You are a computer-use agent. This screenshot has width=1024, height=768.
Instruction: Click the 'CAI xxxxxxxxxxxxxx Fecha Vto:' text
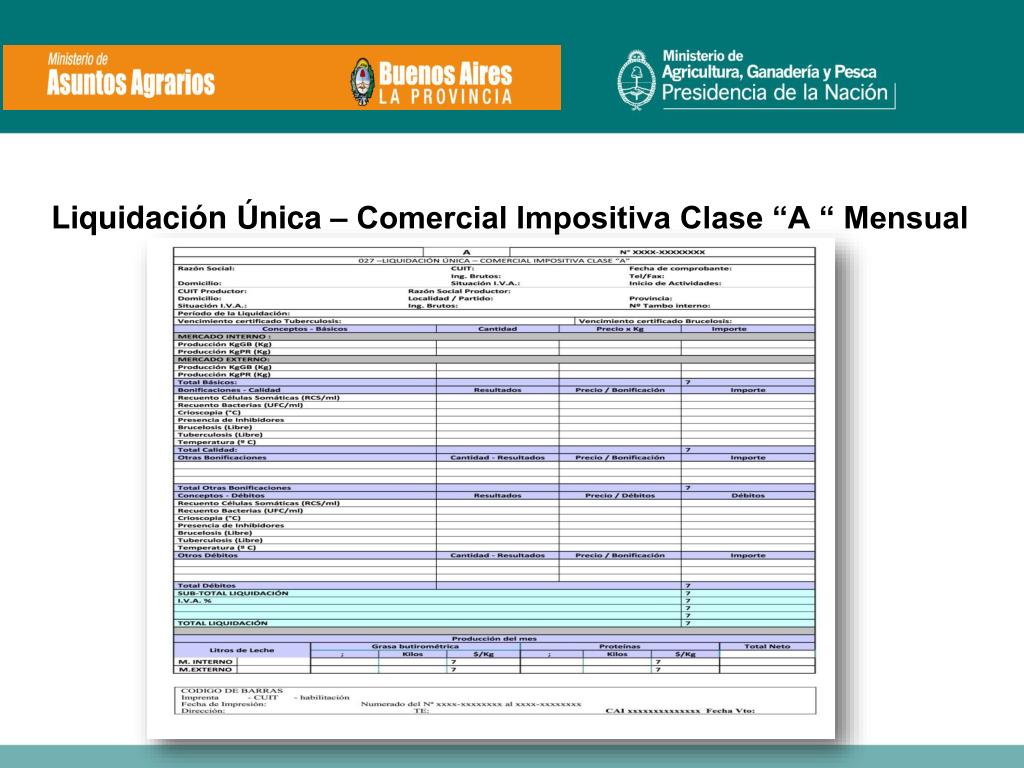click(x=680, y=711)
